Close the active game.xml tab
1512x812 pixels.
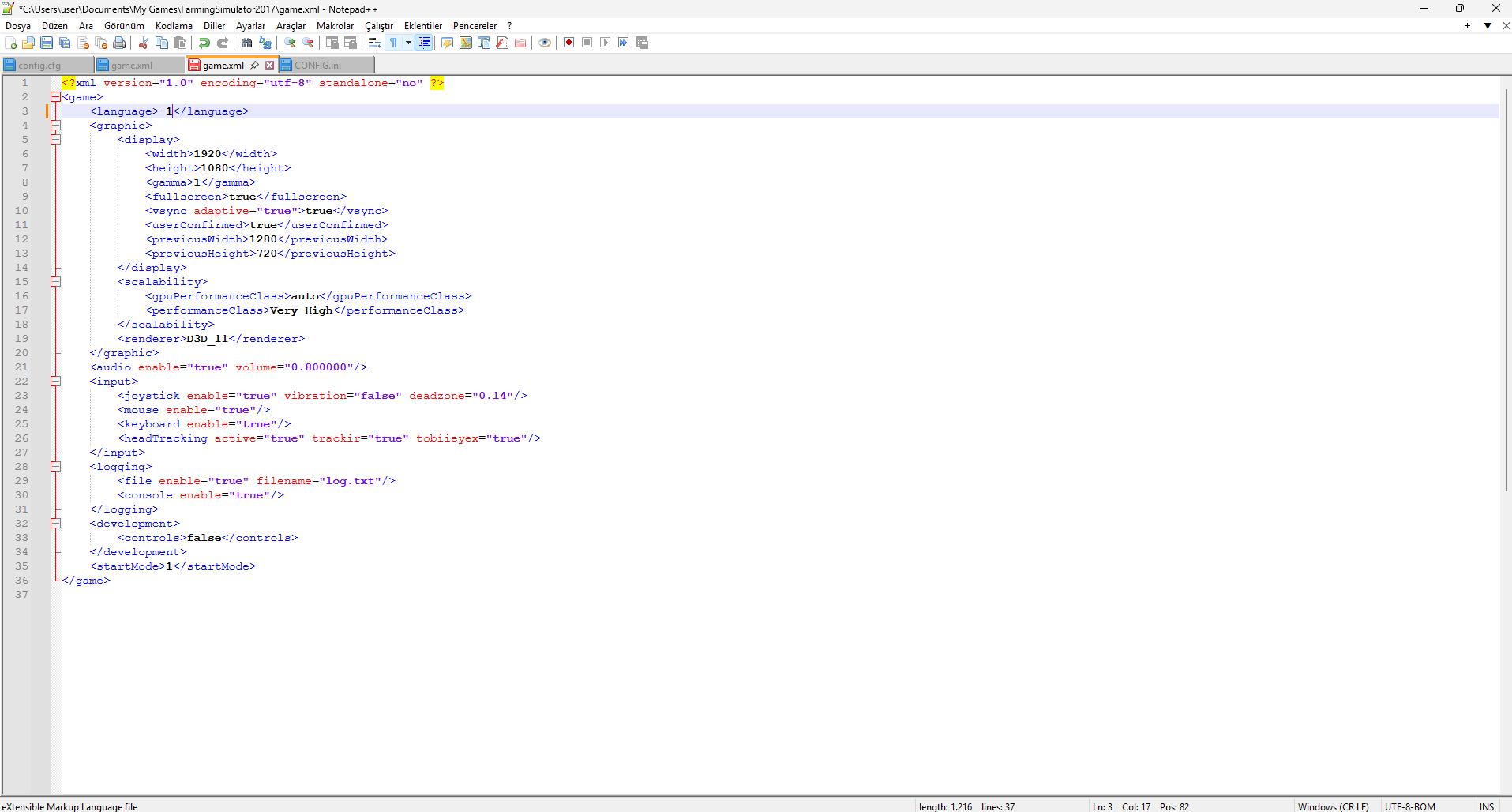[x=269, y=66]
